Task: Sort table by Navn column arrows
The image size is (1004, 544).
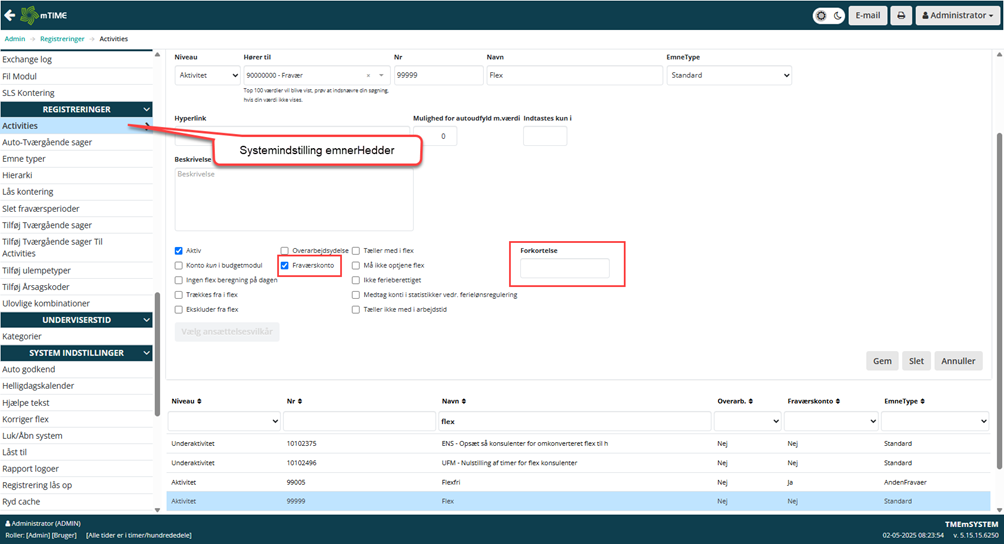Action: (466, 400)
